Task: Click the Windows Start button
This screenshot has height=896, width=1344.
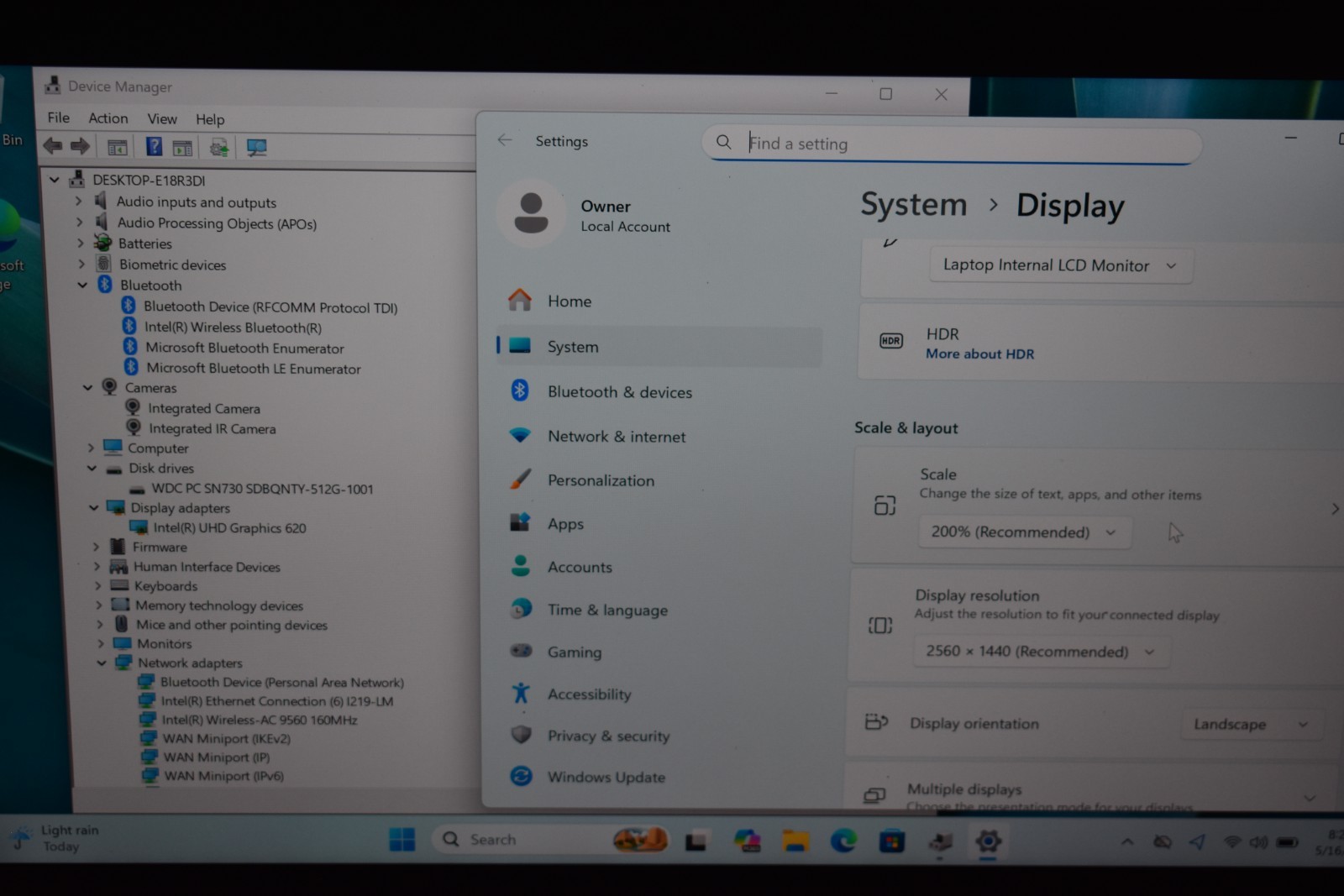Action: pyautogui.click(x=402, y=839)
